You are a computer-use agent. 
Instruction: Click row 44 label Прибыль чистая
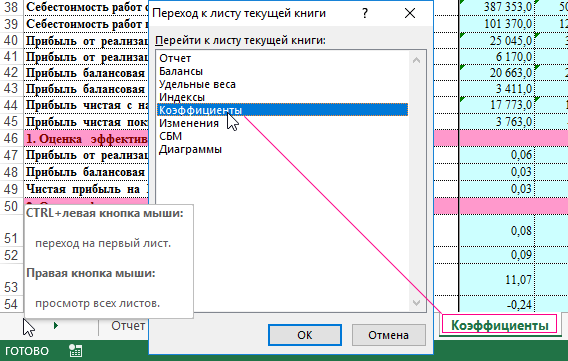click(86, 105)
